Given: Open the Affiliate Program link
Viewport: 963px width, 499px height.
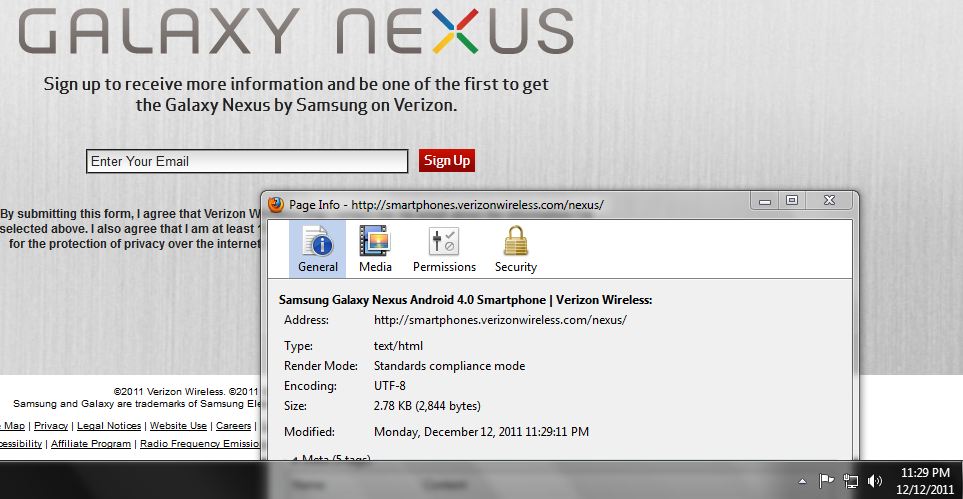Looking at the screenshot, I should click(91, 443).
